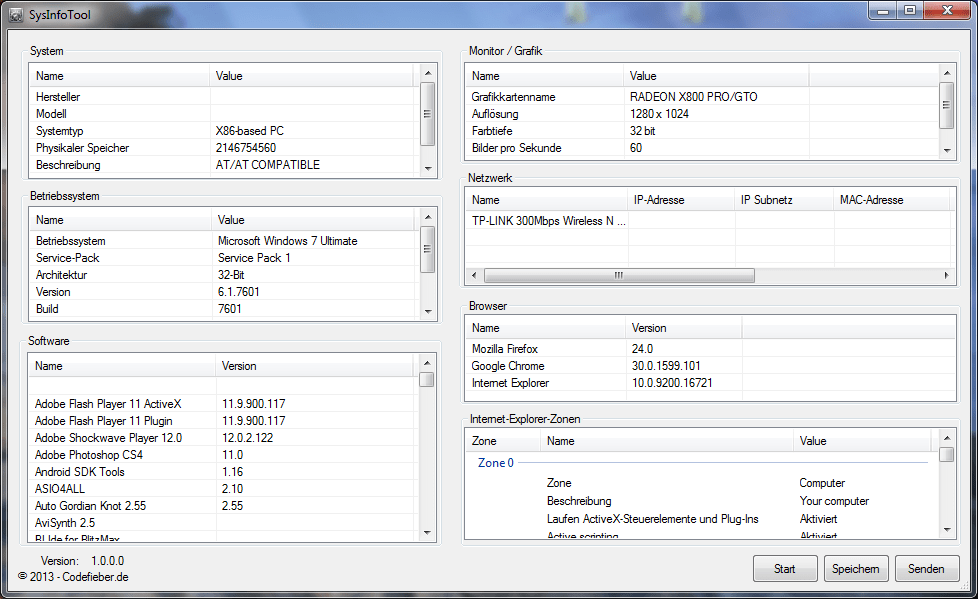Image resolution: width=978 pixels, height=599 pixels.
Task: Select the Hersteller row
Action: pos(225,97)
